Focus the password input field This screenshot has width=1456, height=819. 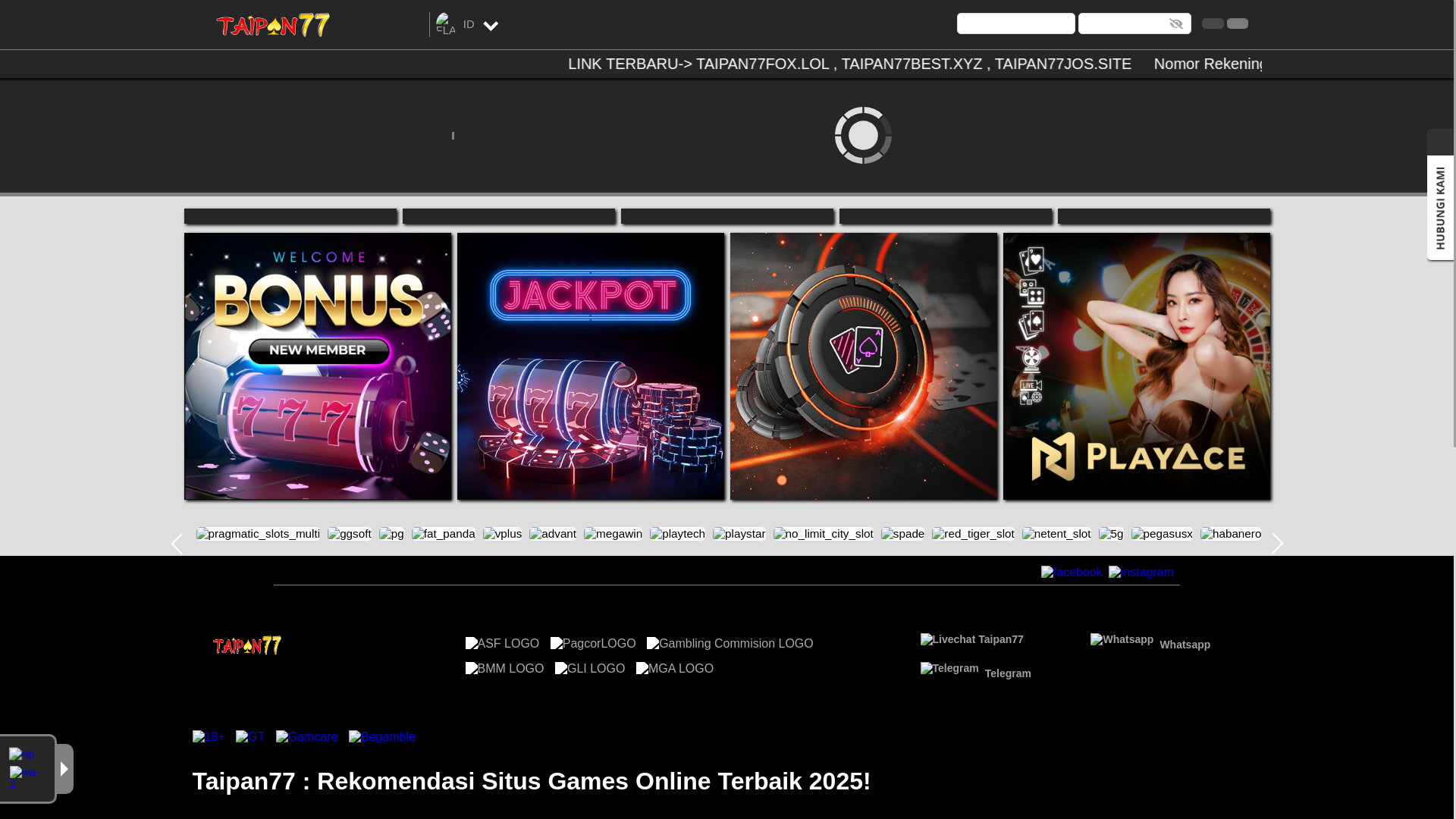point(1134,24)
